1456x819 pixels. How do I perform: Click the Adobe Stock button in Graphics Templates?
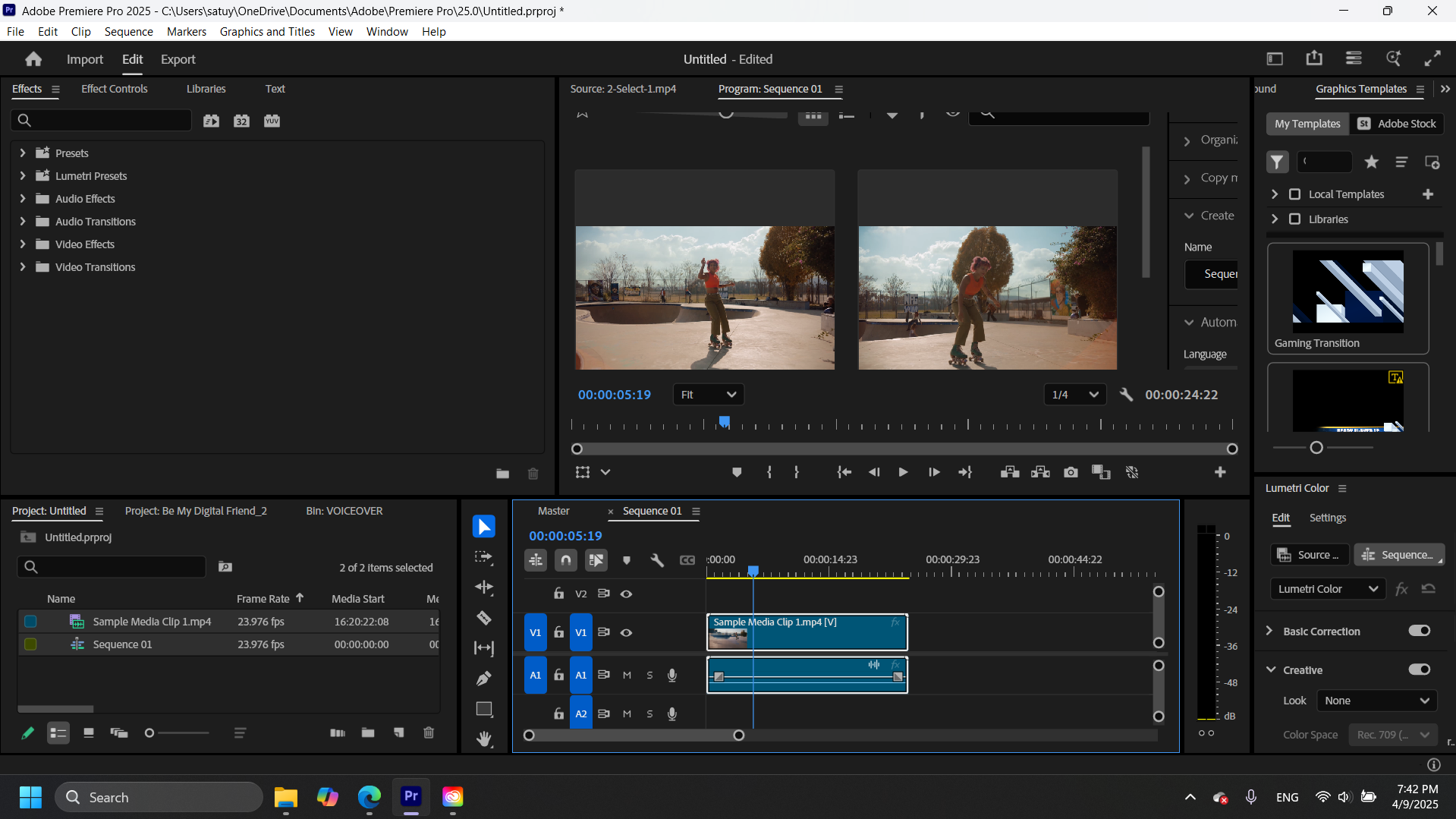coord(1397,124)
